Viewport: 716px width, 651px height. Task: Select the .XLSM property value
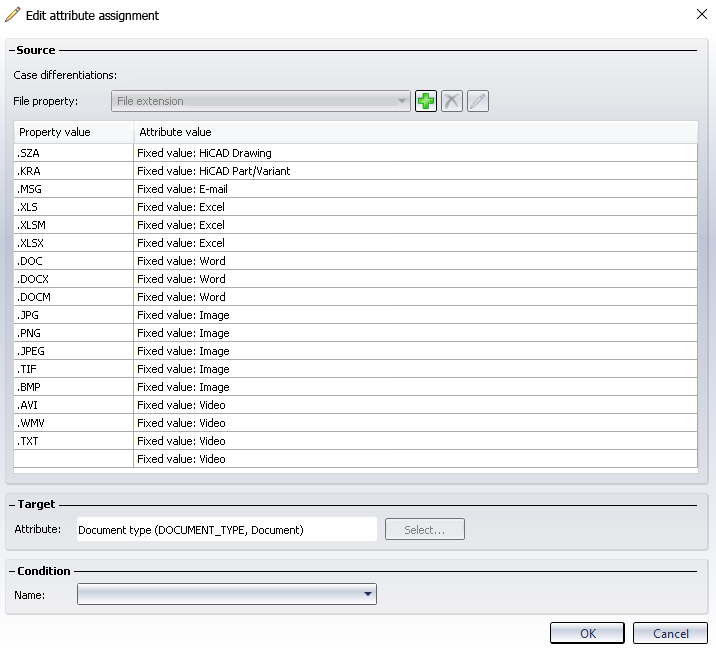click(x=74, y=225)
